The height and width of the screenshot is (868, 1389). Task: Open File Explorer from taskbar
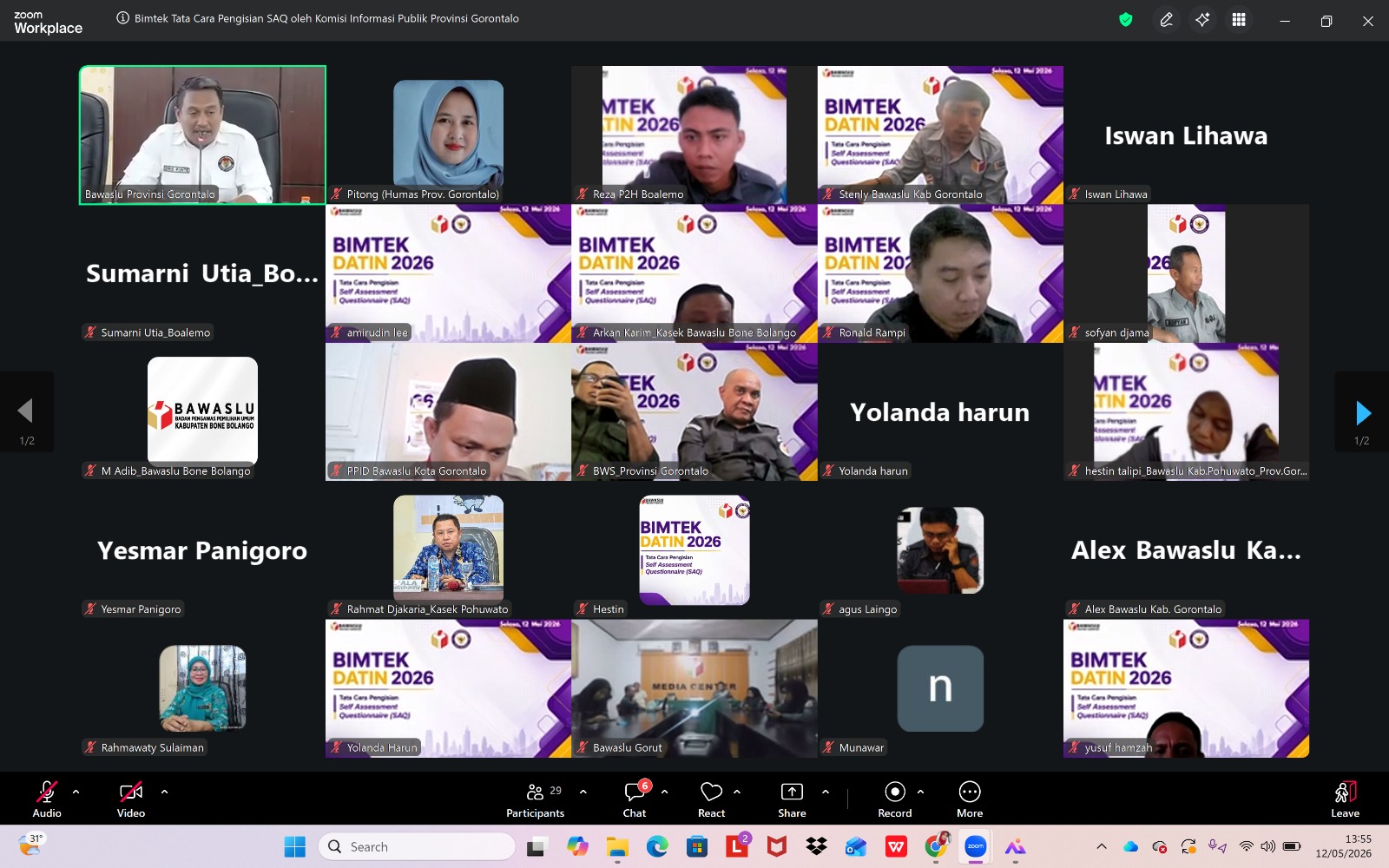coord(617,847)
